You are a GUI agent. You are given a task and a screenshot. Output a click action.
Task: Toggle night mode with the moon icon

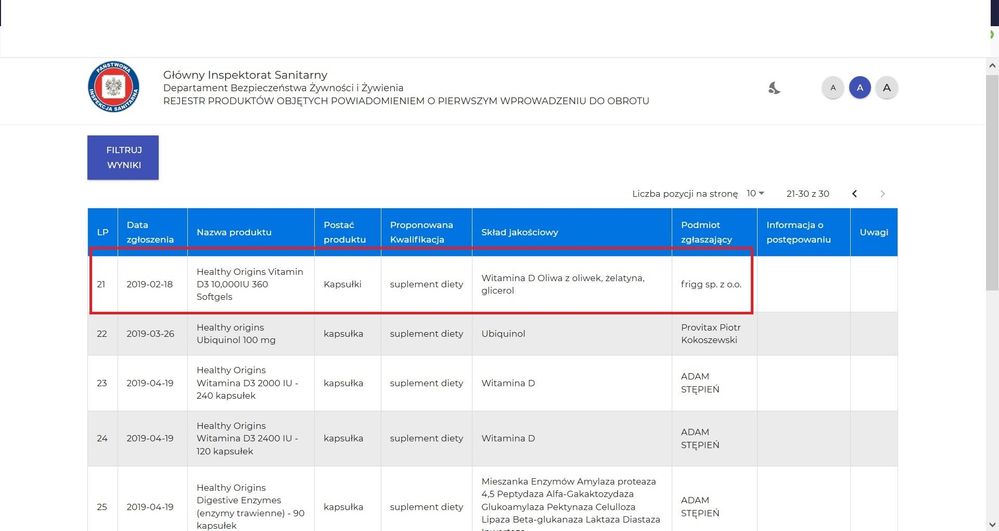(x=774, y=88)
